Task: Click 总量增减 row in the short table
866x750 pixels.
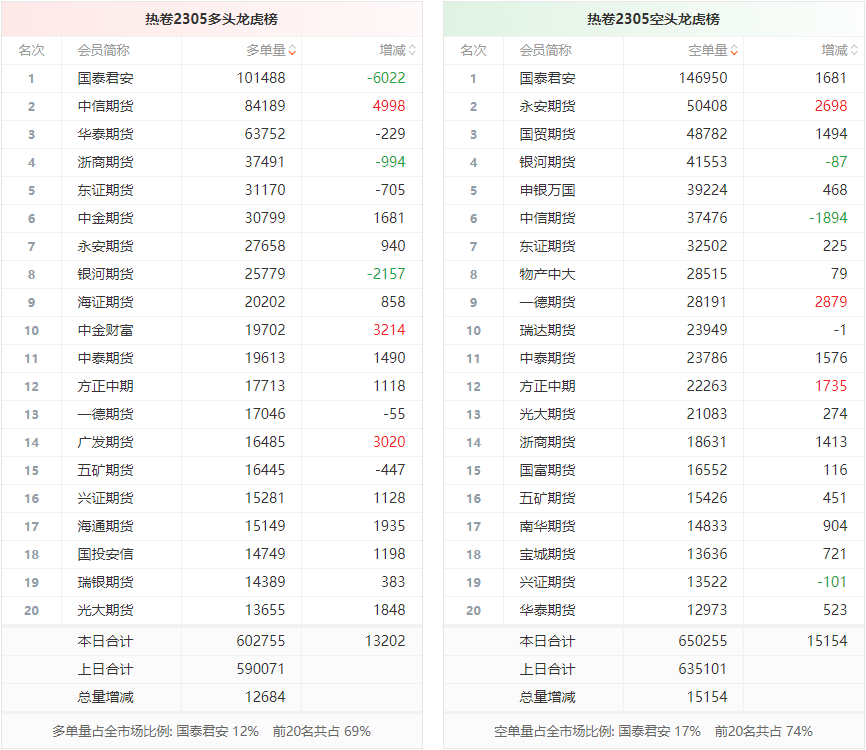Action: 547,697
